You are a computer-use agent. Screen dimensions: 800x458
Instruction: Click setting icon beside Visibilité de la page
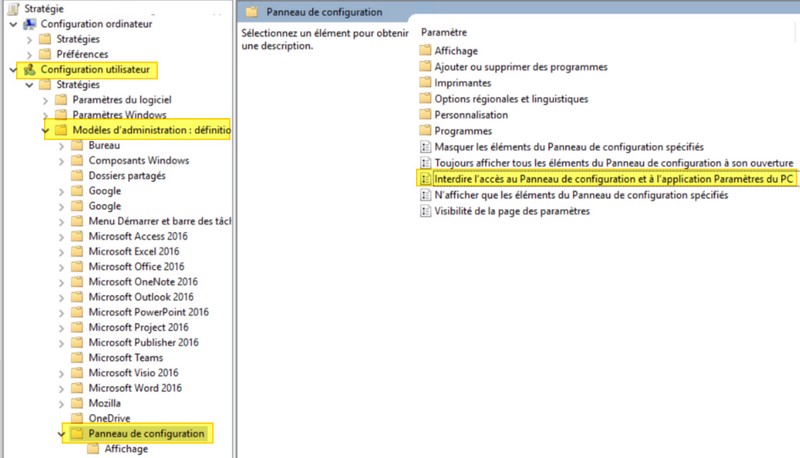(x=426, y=211)
